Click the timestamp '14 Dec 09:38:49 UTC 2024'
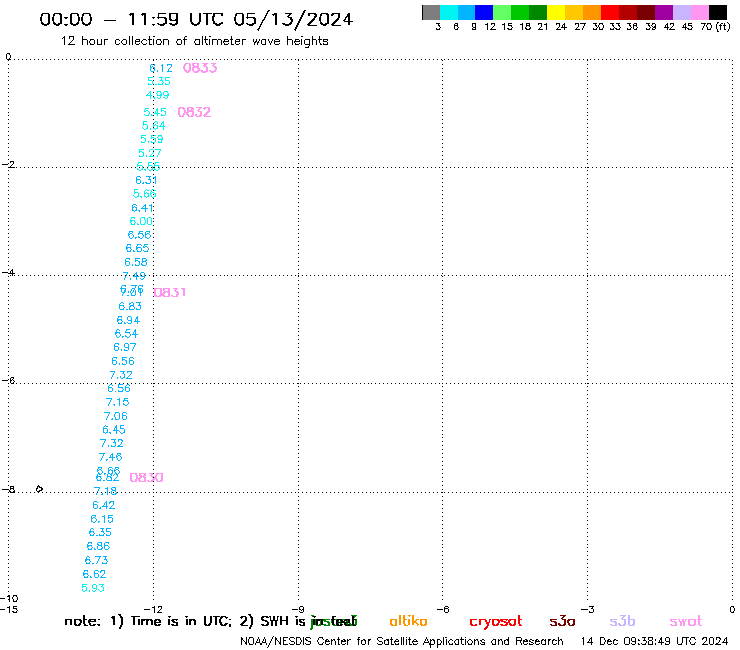Screen dimensions: 740x650 pos(655,642)
